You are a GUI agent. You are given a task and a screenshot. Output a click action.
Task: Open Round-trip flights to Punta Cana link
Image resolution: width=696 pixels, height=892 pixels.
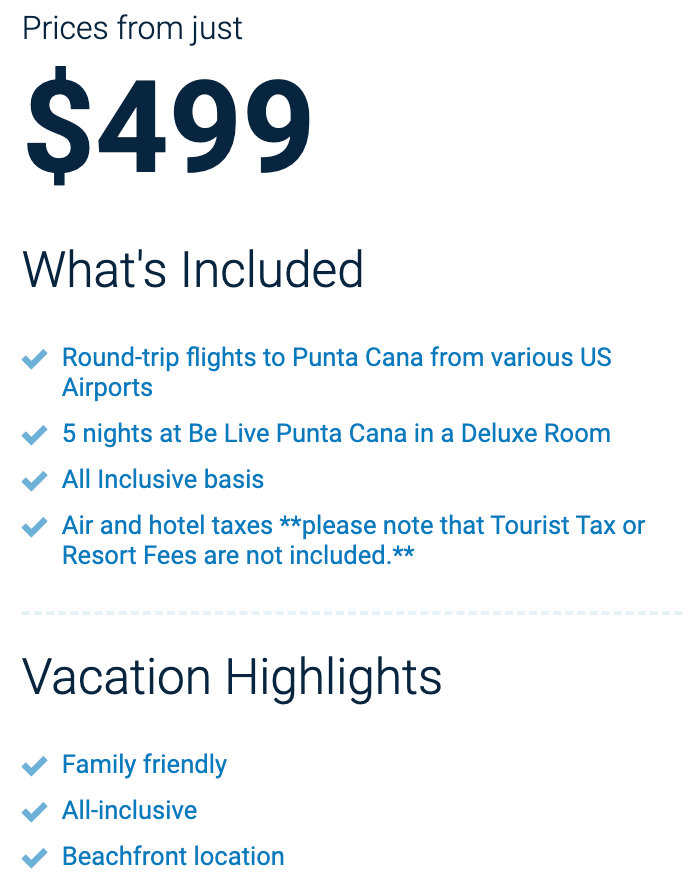point(336,372)
